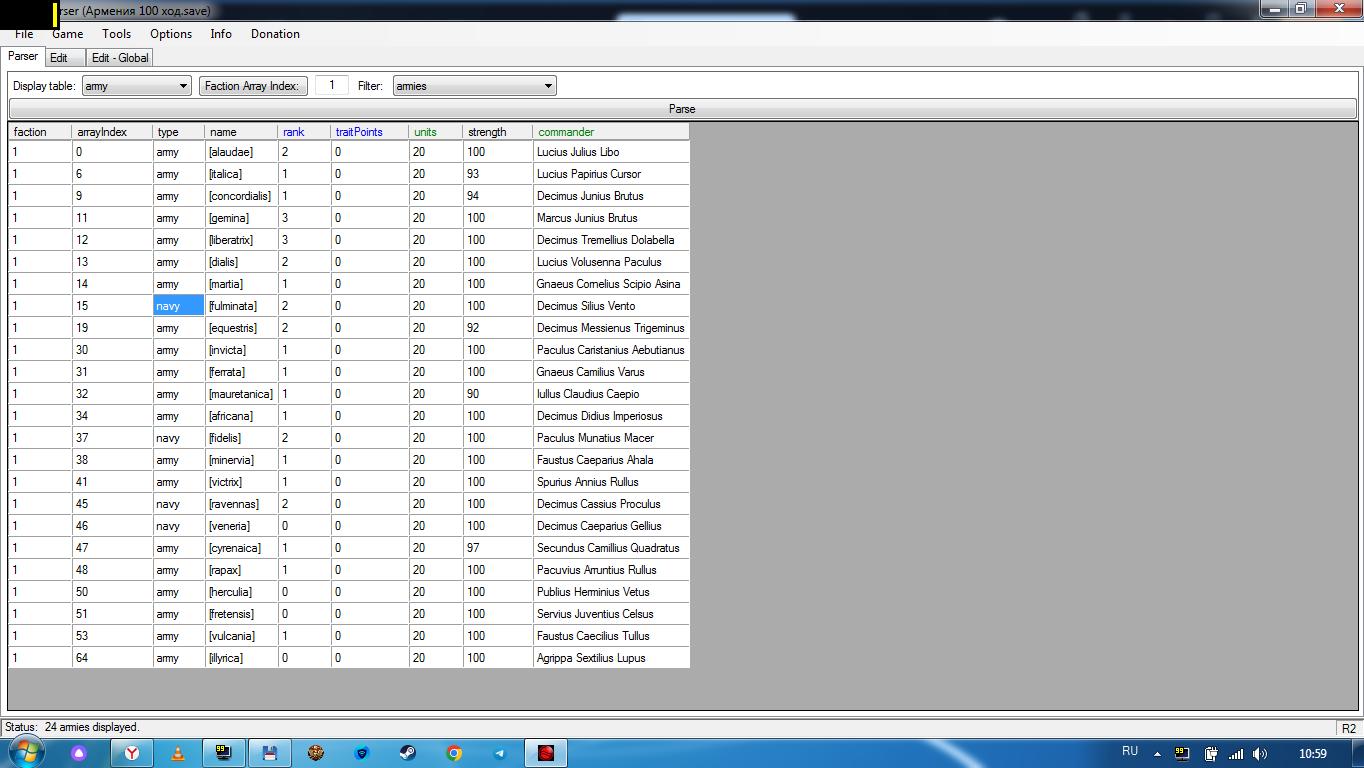The width and height of the screenshot is (1364, 768).
Task: Open the File menu
Action: (x=24, y=34)
